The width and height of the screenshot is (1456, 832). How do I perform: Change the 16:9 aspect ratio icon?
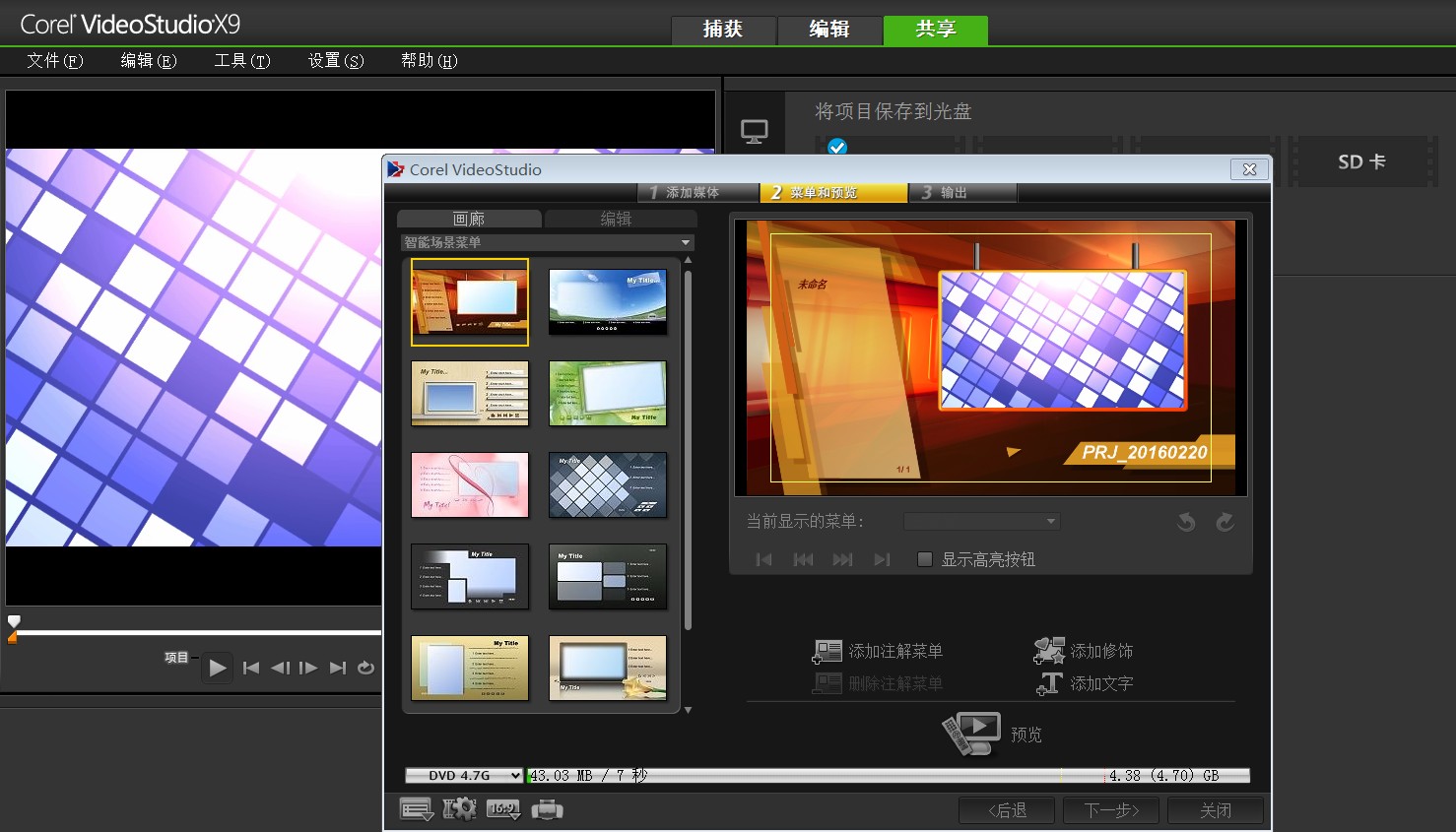coord(503,810)
